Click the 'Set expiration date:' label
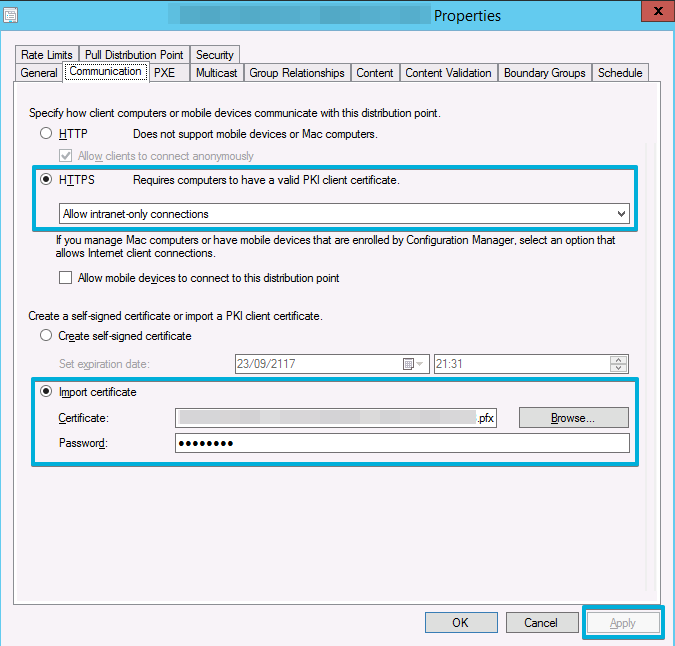The height and width of the screenshot is (646, 675). [104, 364]
